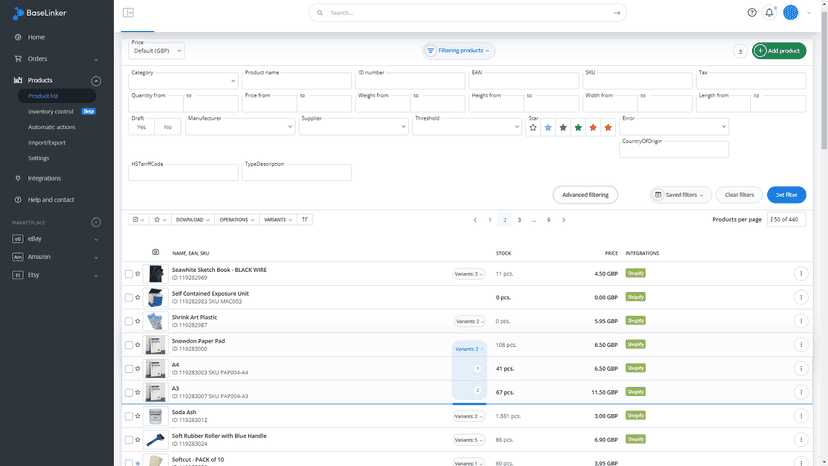Image resolution: width=828 pixels, height=466 pixels.
Task: Open Import/Export in sidebar
Action: (46, 143)
